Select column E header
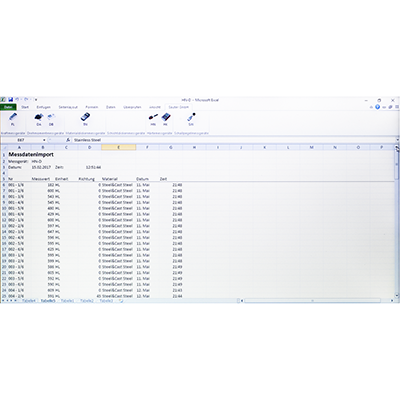Screen dimensions: 400x400 point(118,147)
